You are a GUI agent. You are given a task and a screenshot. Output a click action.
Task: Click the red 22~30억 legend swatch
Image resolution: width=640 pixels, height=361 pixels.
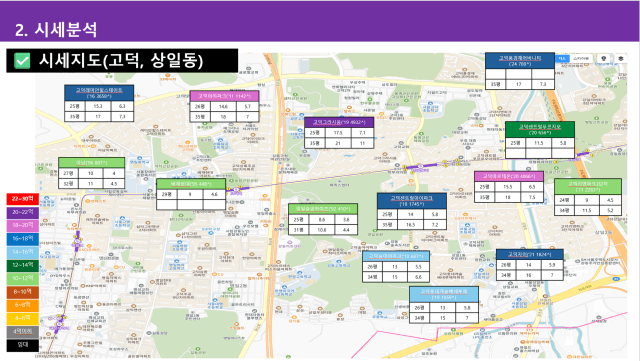click(22, 199)
